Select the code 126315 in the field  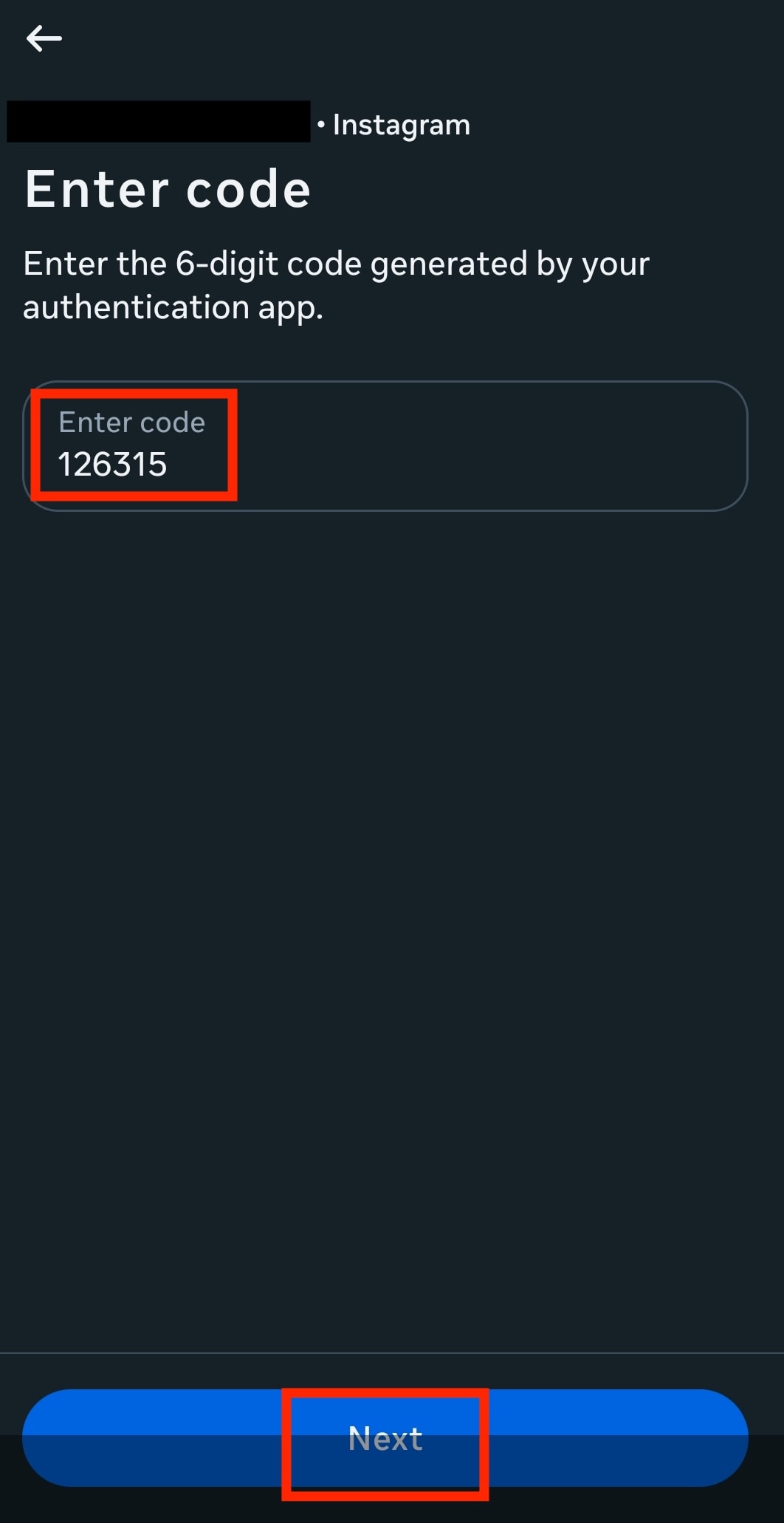pyautogui.click(x=111, y=465)
